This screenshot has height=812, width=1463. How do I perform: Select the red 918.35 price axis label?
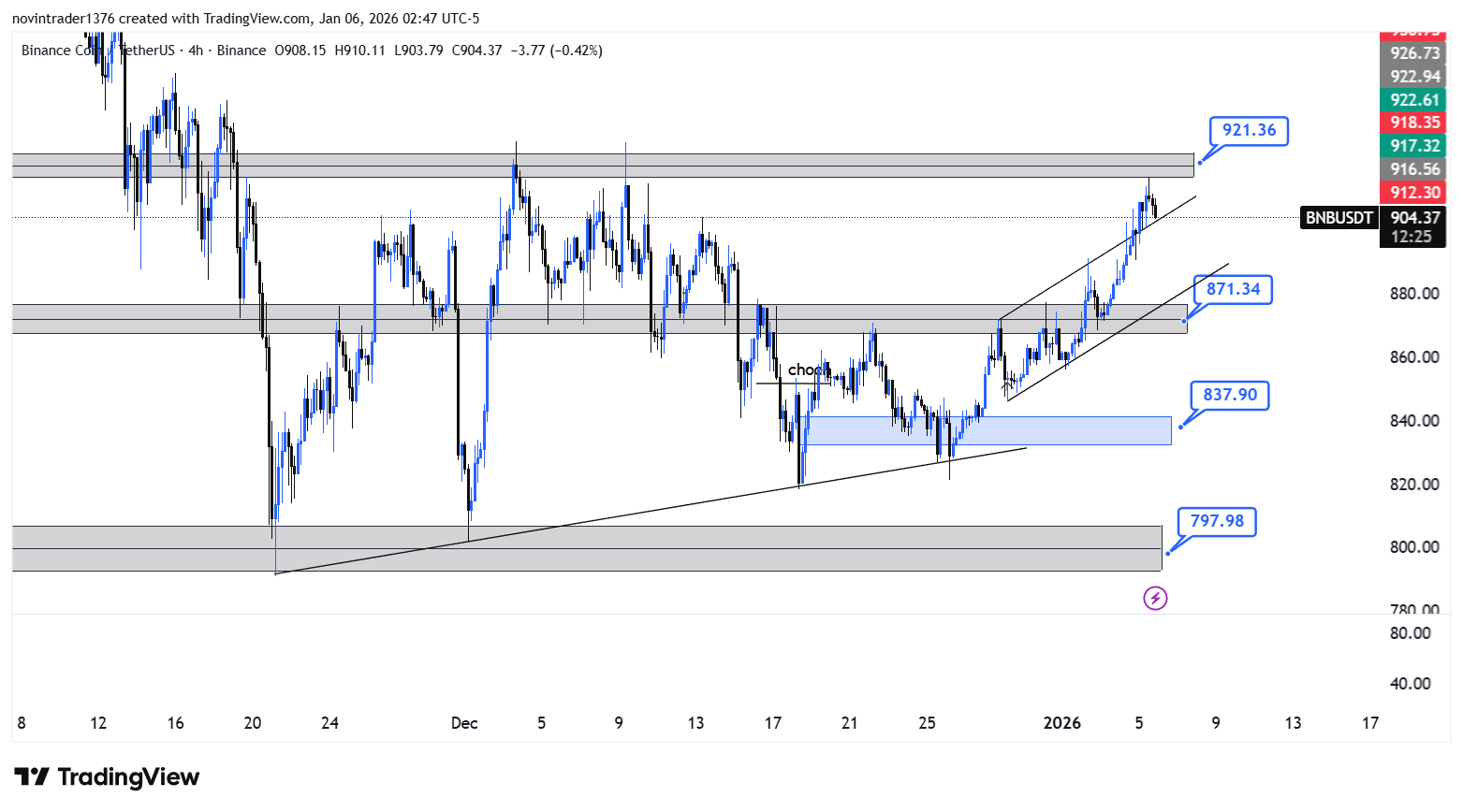pos(1414,123)
